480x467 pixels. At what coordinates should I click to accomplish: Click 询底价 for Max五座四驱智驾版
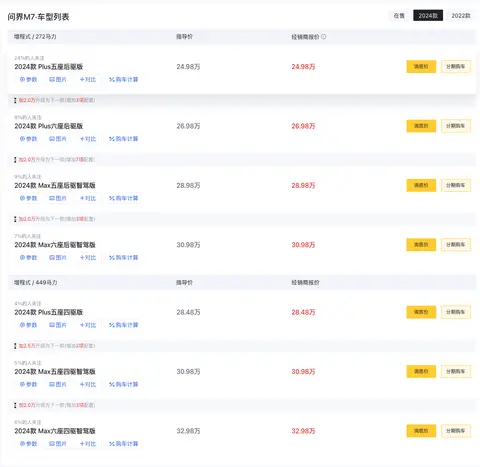pyautogui.click(x=421, y=371)
